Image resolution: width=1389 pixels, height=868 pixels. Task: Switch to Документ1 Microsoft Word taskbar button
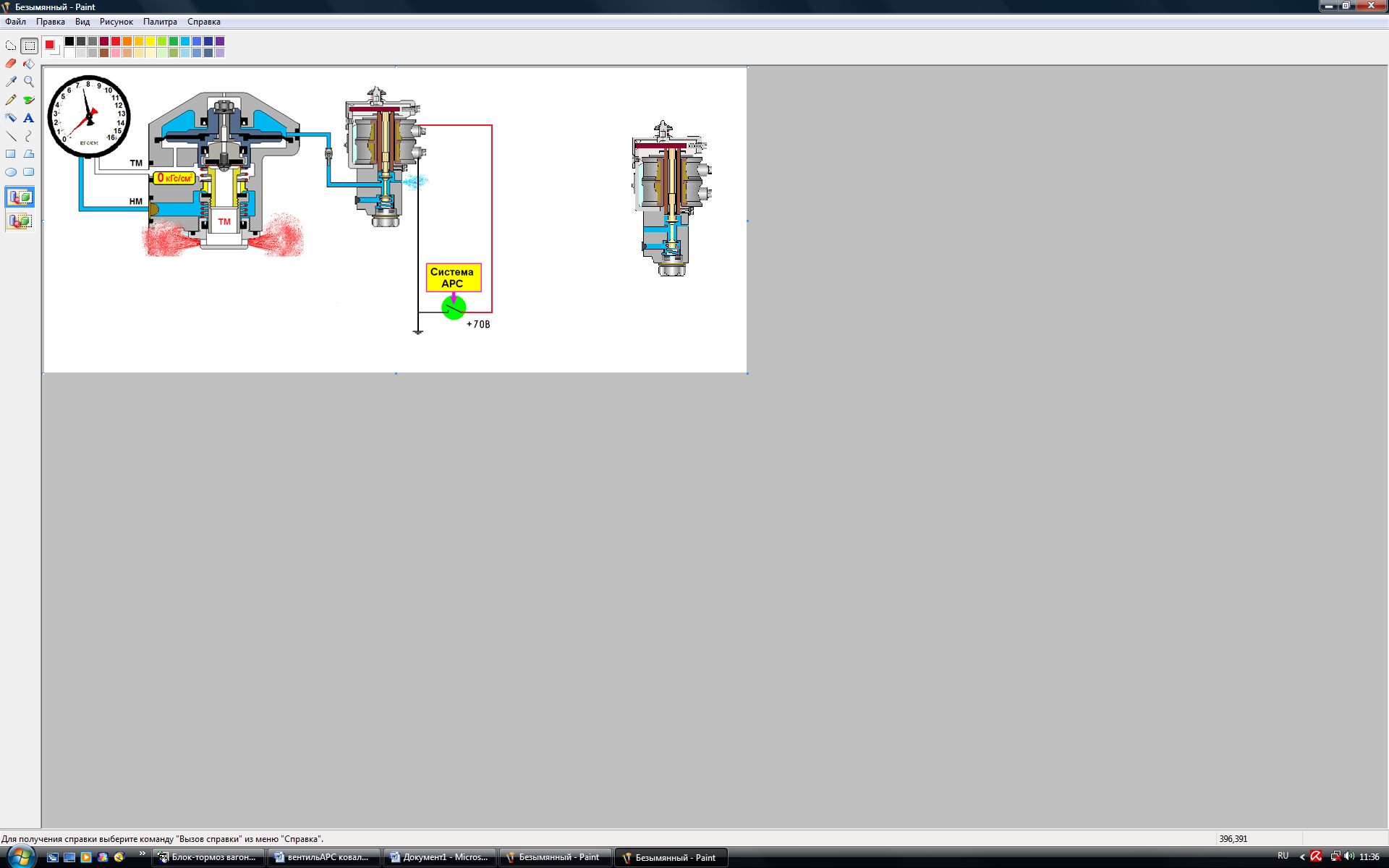[439, 857]
